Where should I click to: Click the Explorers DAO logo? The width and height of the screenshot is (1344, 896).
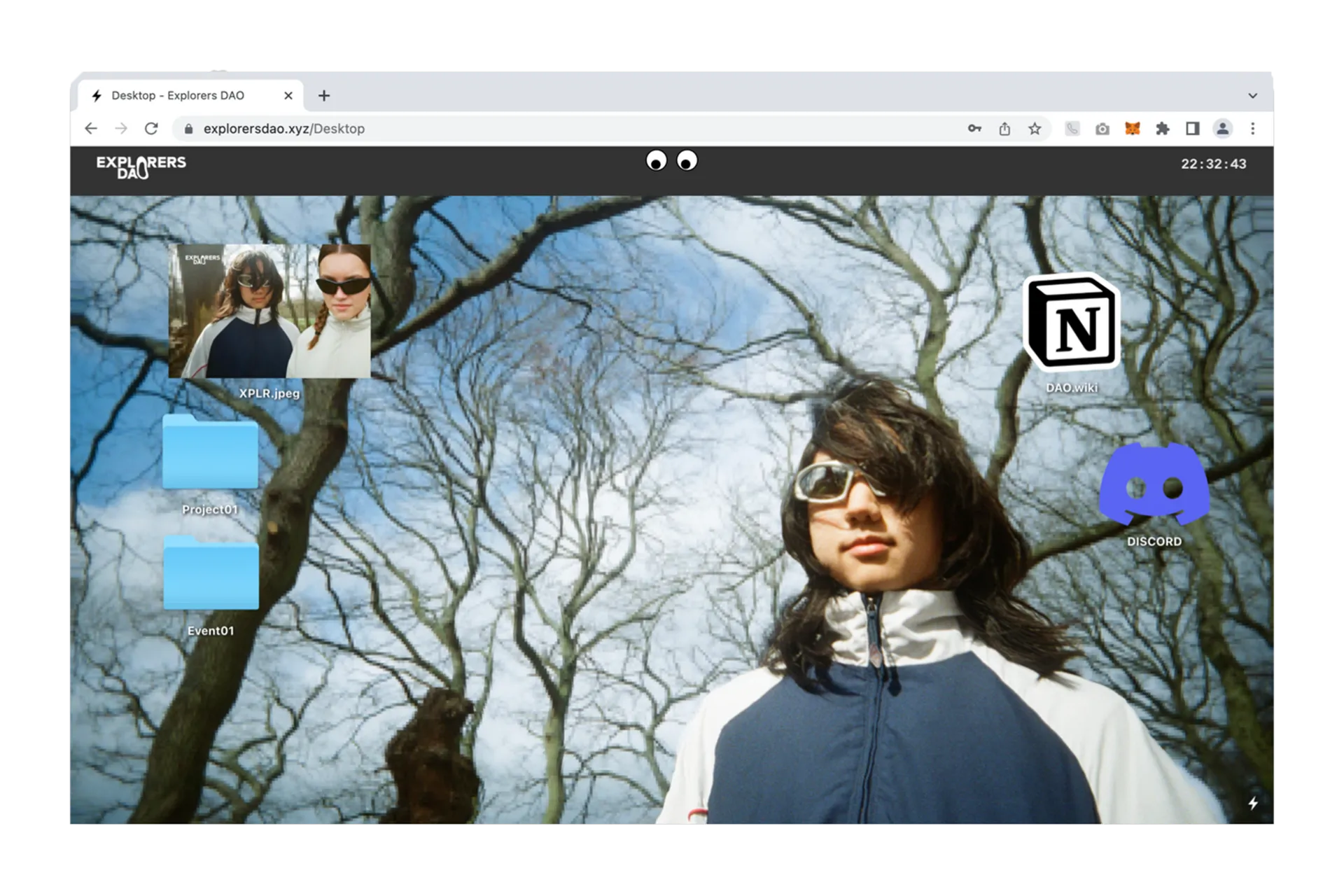pos(141,167)
